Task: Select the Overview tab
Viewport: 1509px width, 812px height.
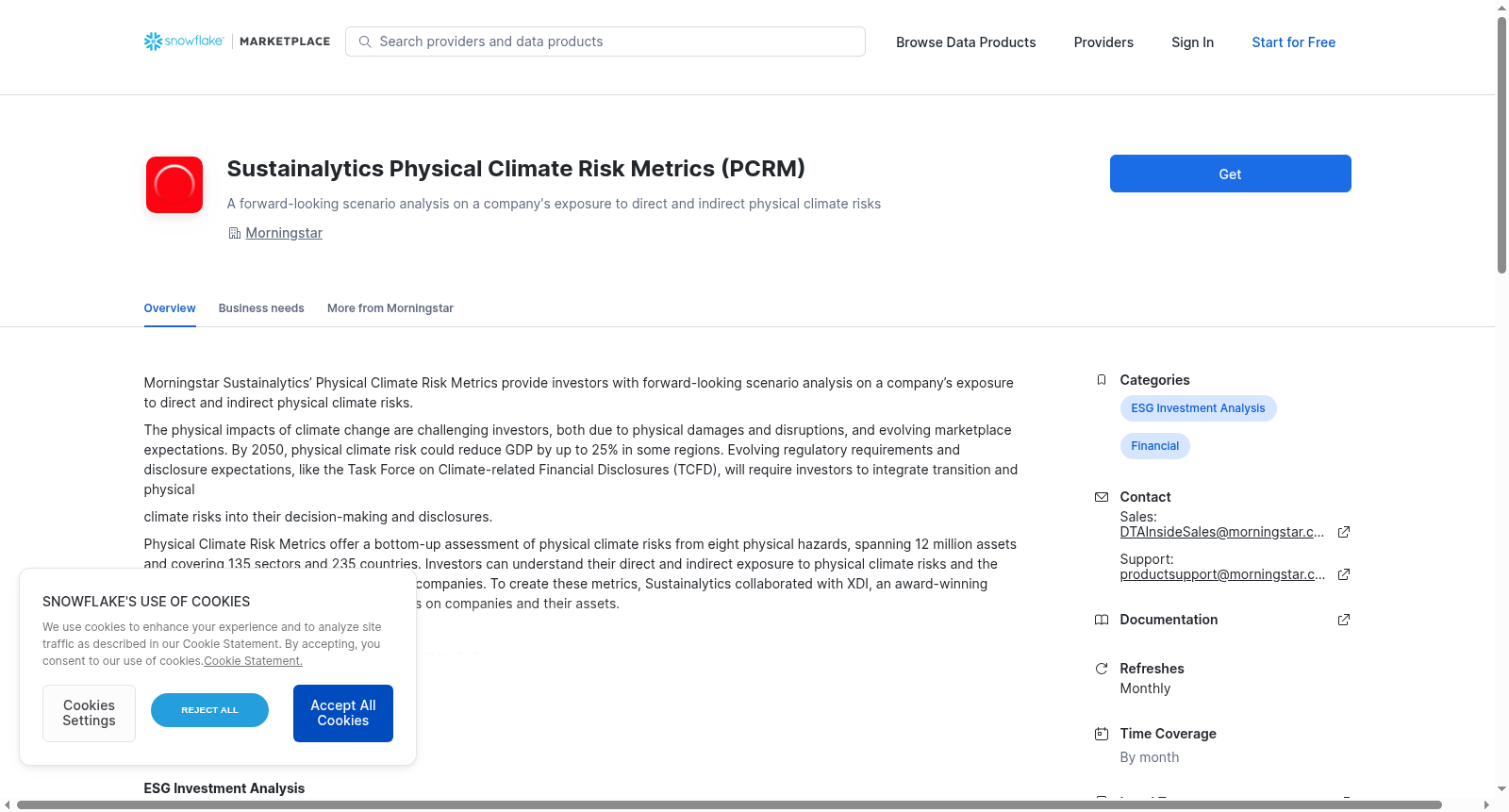Action: coord(170,308)
